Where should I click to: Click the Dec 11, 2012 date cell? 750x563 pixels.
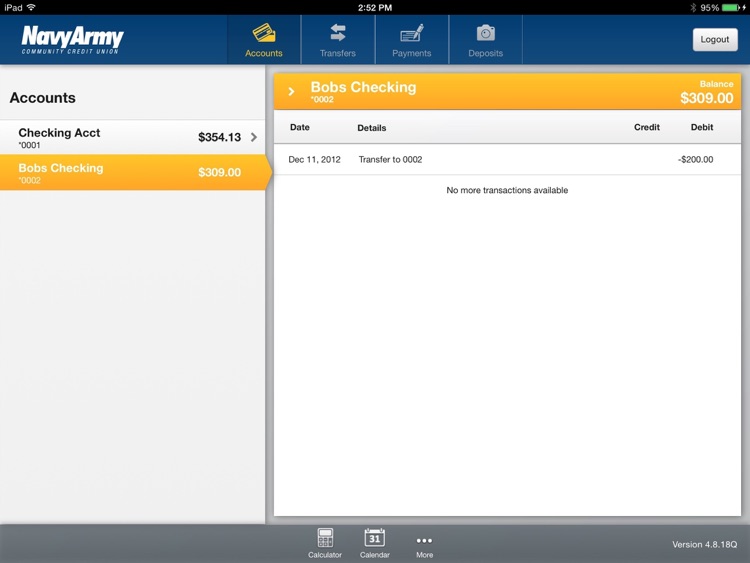(314, 160)
